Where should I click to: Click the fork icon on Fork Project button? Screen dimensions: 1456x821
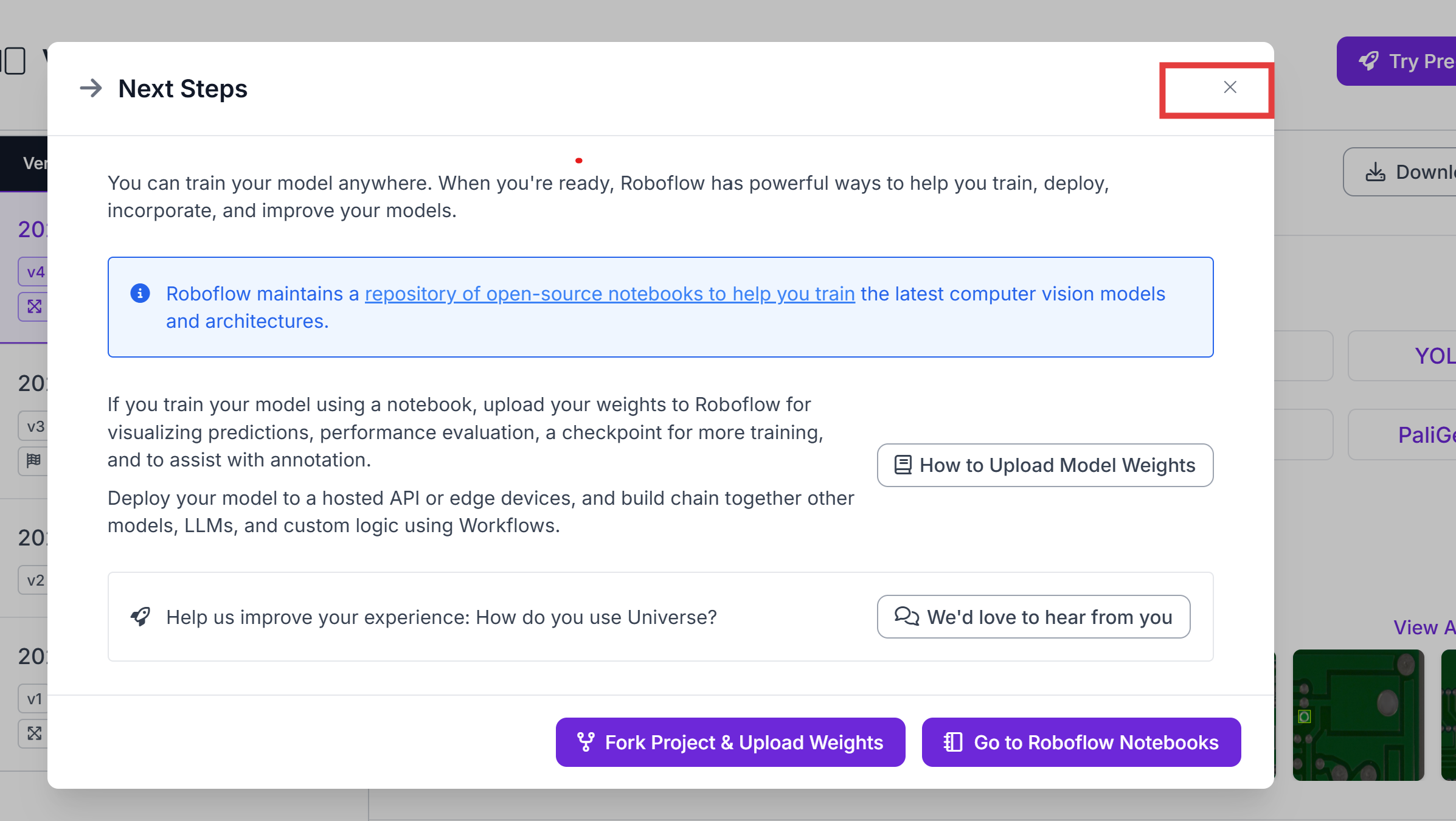pyautogui.click(x=585, y=742)
